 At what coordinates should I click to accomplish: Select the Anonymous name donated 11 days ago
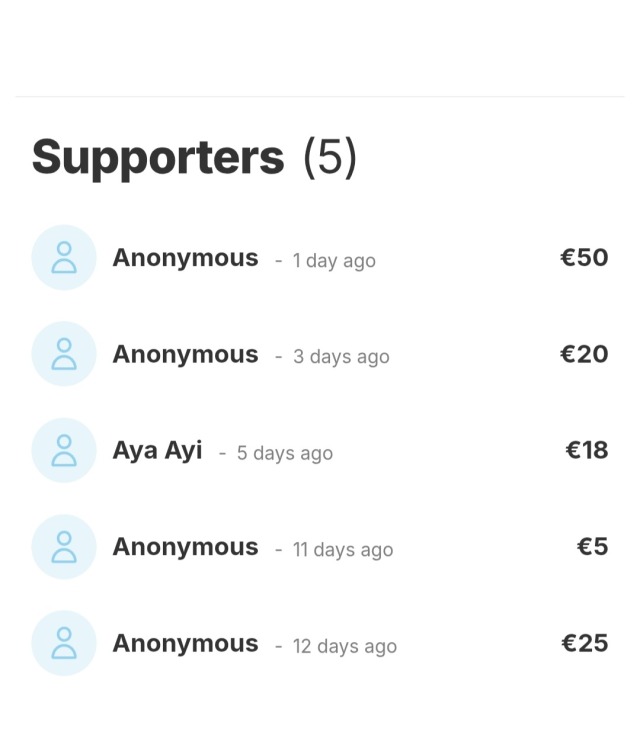coord(186,548)
